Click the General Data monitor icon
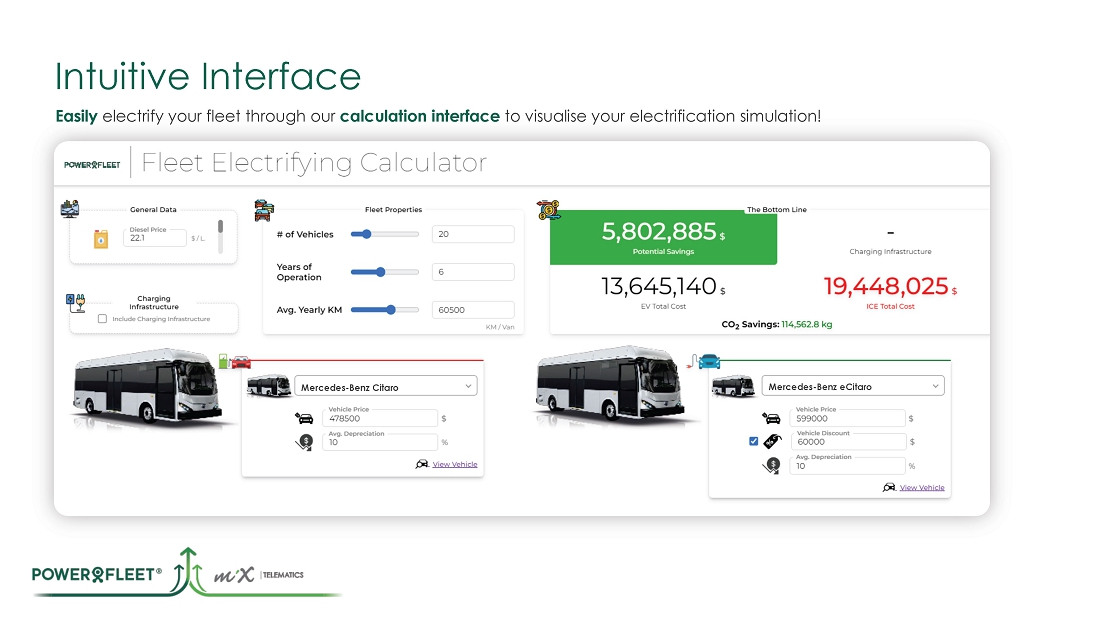1100x619 pixels. (70, 208)
